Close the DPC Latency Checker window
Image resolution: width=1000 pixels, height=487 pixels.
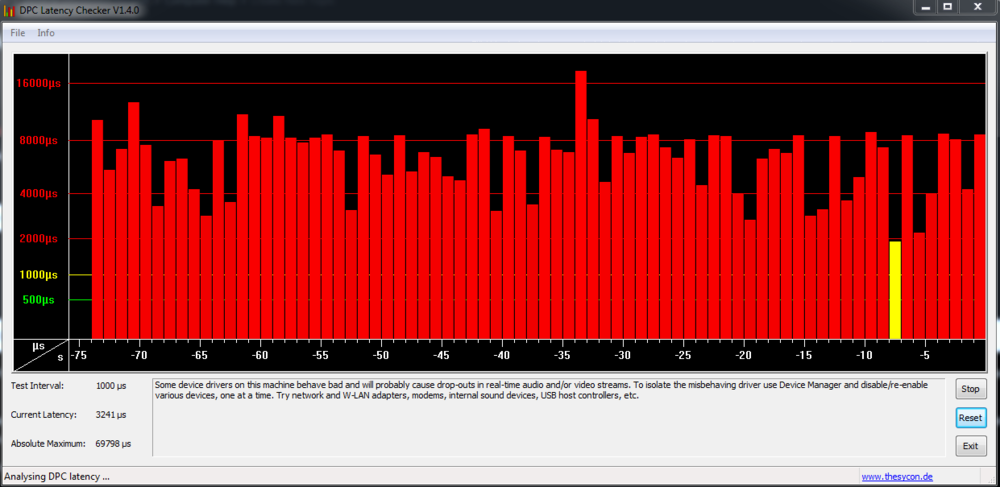976,6
